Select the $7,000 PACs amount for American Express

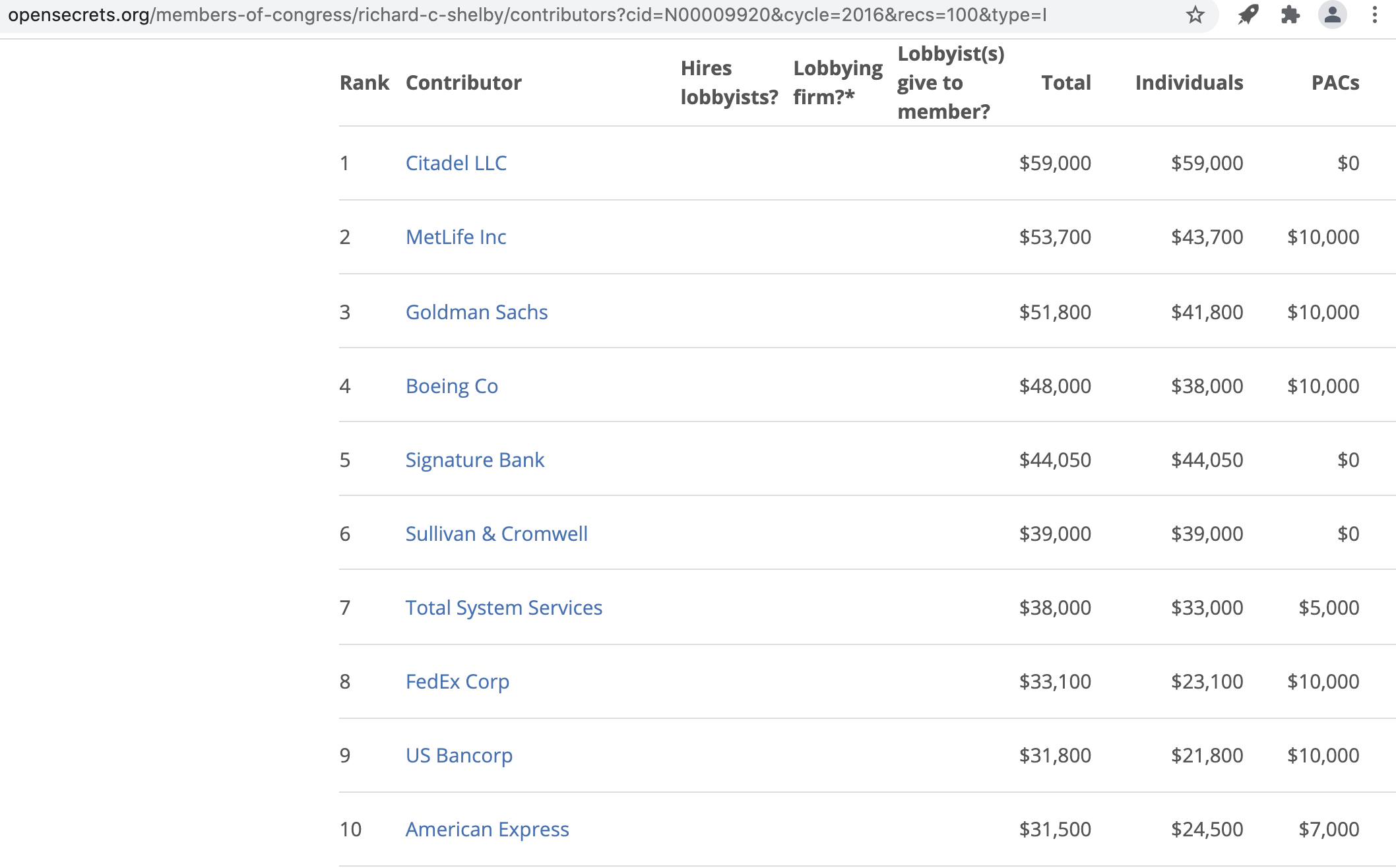point(1329,829)
